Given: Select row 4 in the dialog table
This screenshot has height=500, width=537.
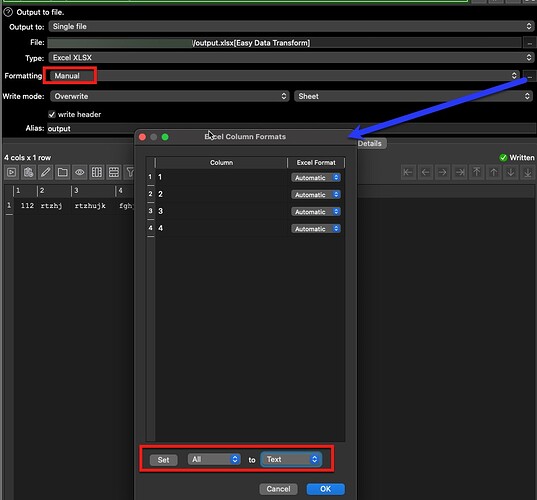Looking at the screenshot, I should click(150, 228).
